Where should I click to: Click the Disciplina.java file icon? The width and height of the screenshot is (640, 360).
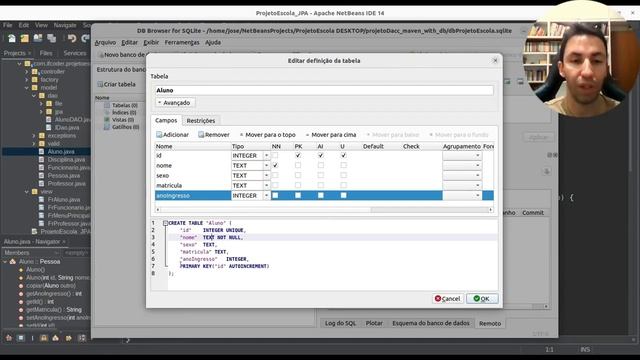(42, 160)
